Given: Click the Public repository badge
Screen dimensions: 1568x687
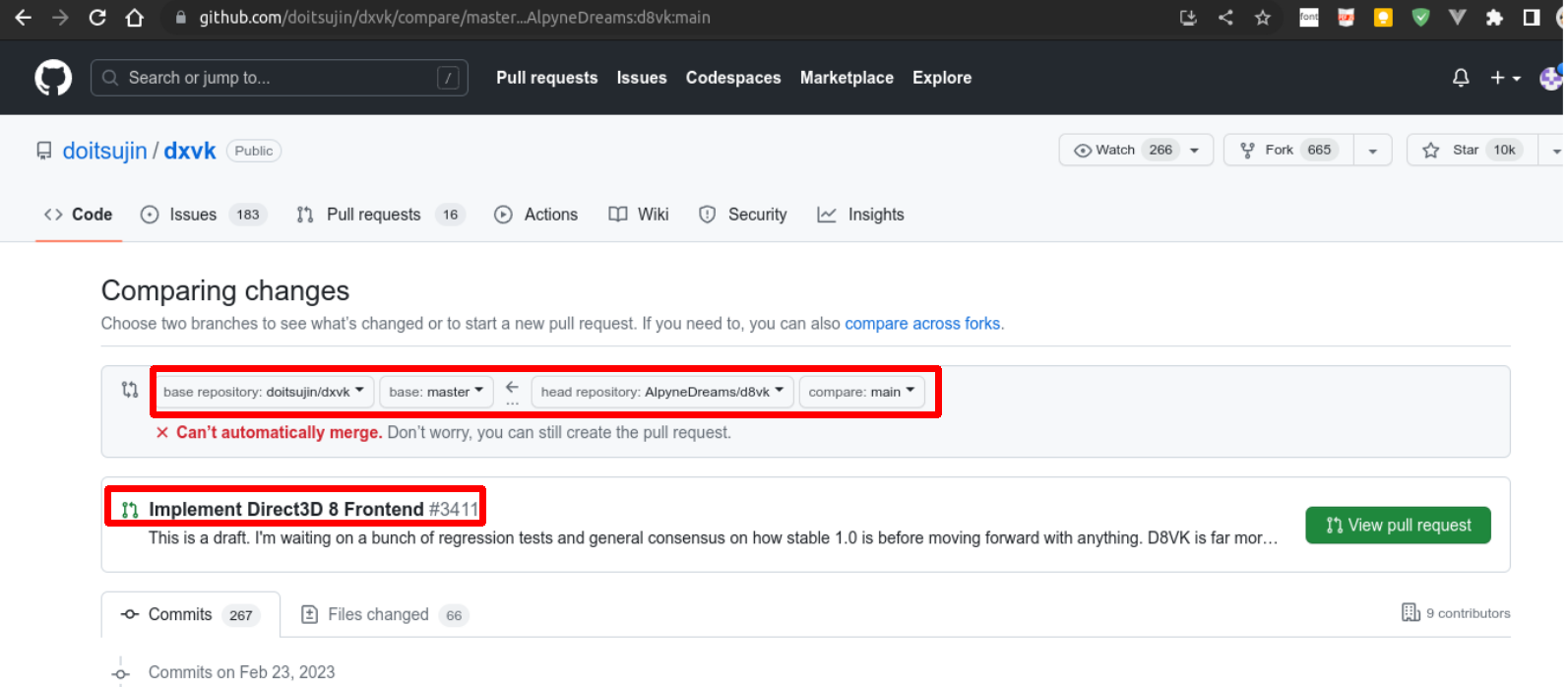Looking at the screenshot, I should [254, 151].
